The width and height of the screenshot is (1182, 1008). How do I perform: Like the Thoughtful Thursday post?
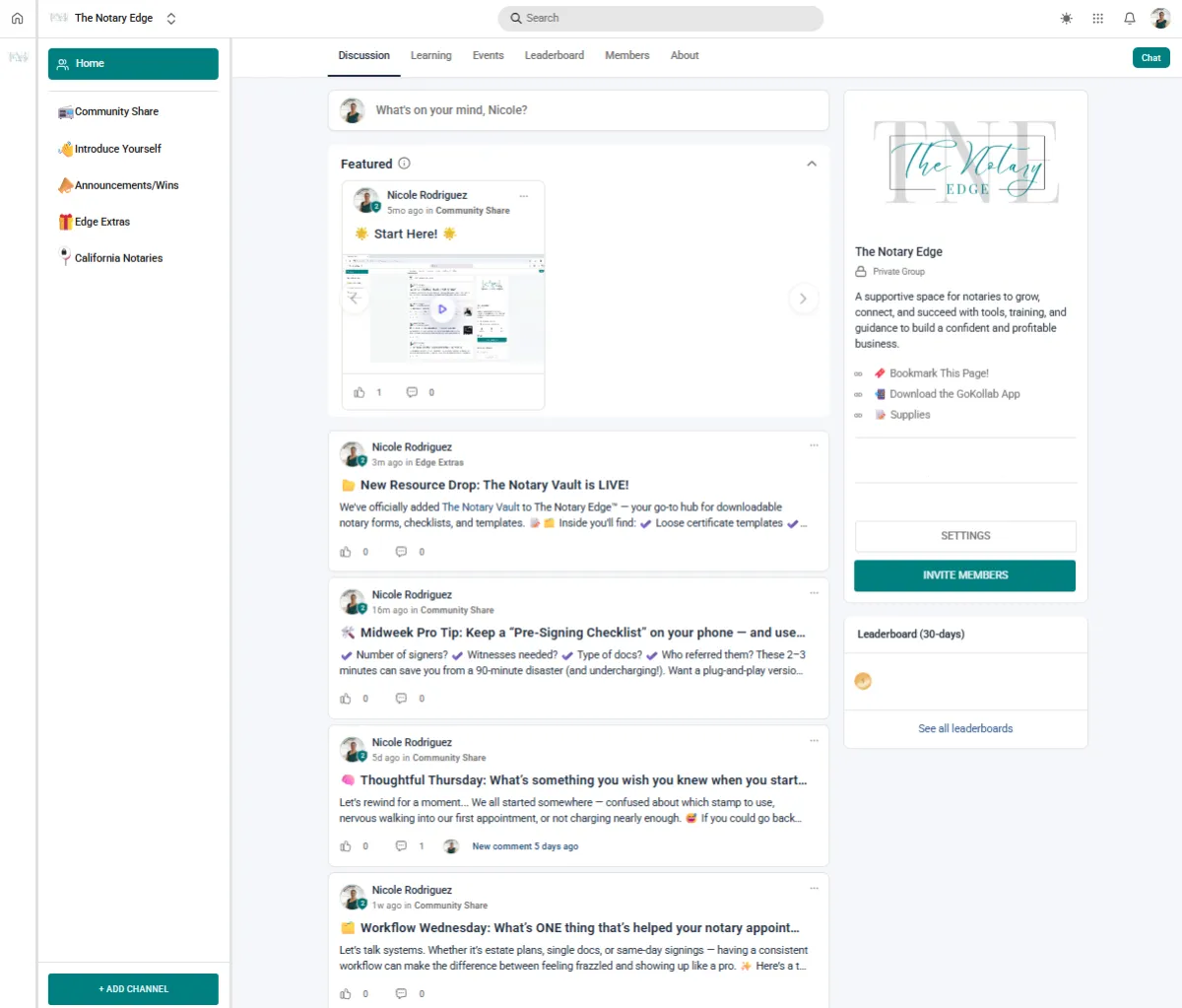tap(346, 846)
